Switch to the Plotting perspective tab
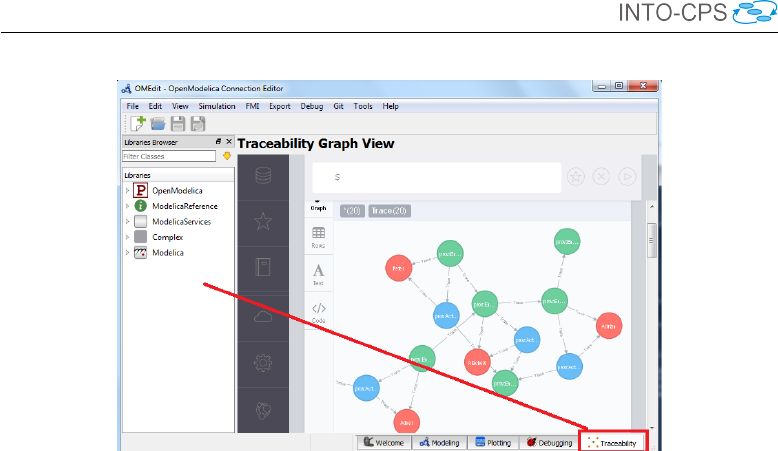 [x=493, y=443]
